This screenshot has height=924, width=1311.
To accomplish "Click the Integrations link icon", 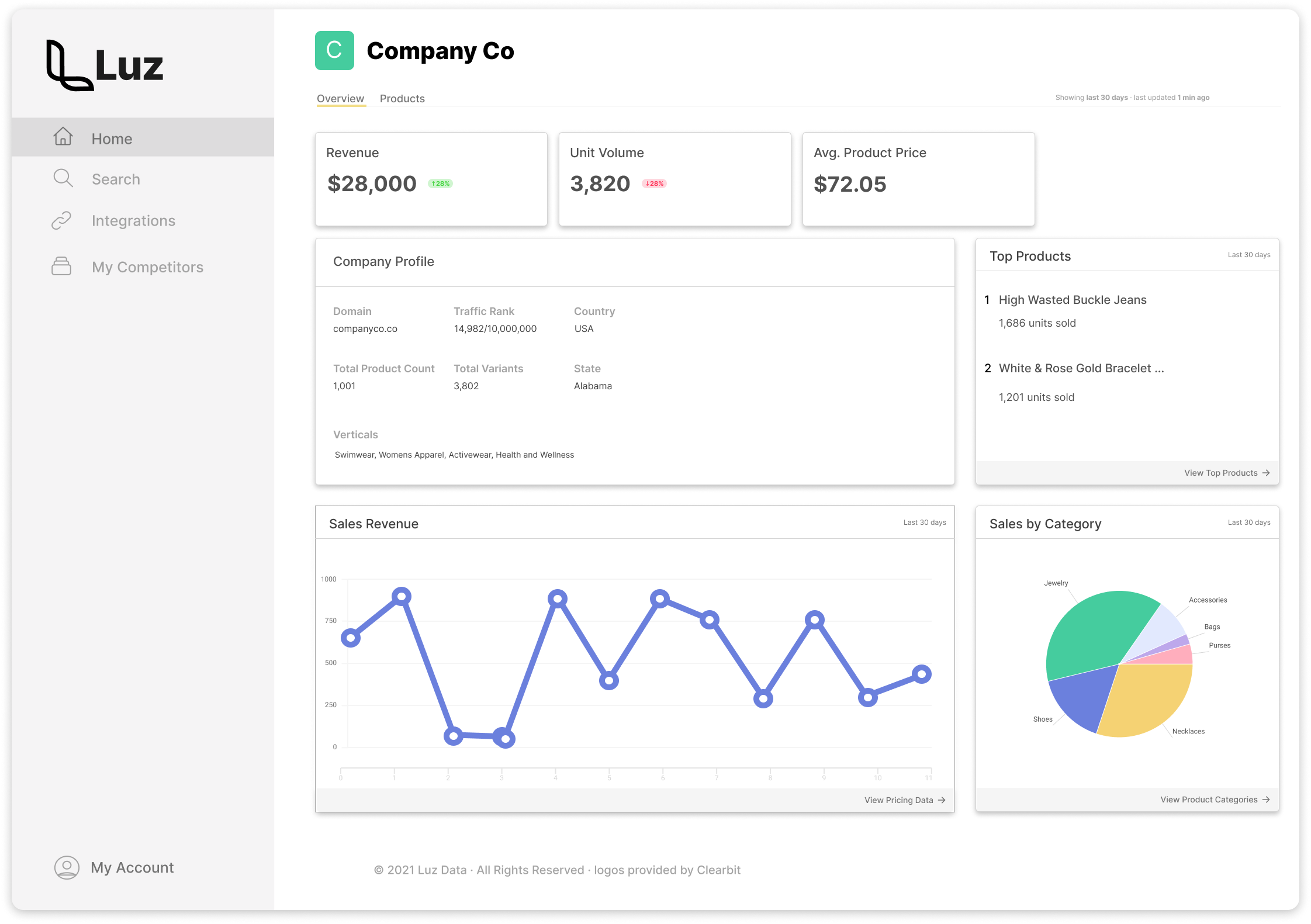I will (63, 220).
